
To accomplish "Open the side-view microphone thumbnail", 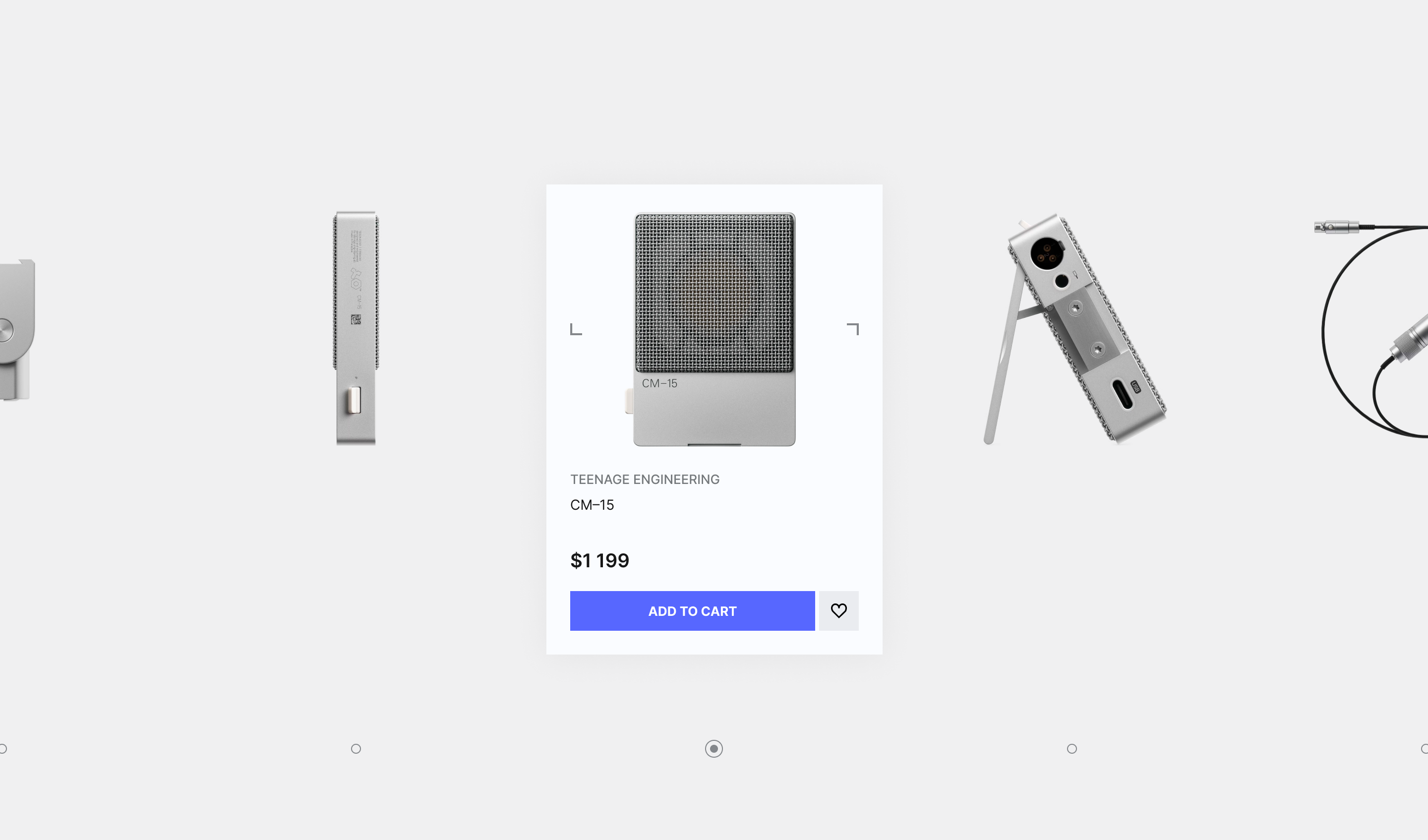I will click(356, 328).
